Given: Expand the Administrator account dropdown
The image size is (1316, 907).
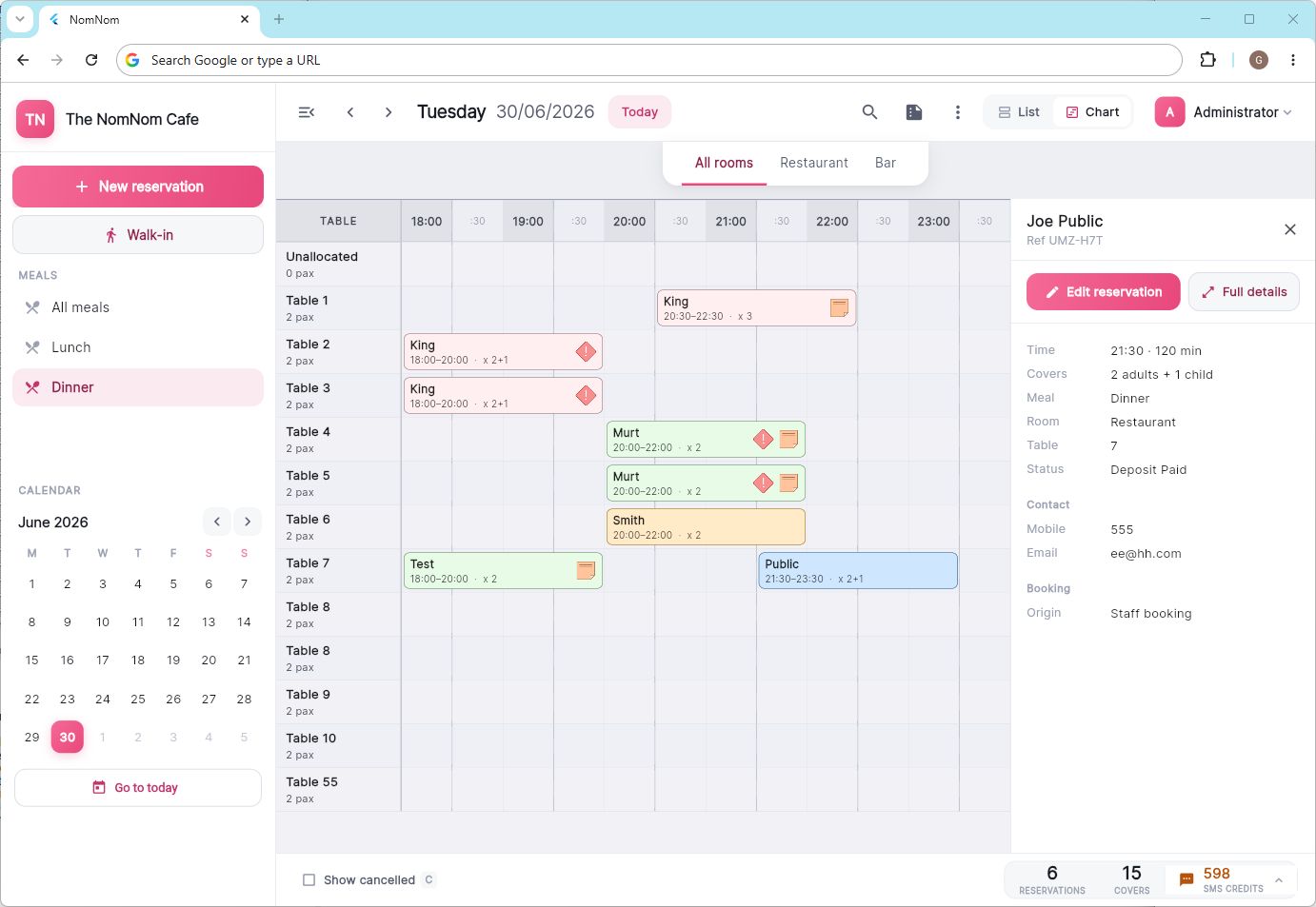Looking at the screenshot, I should pyautogui.click(x=1224, y=112).
